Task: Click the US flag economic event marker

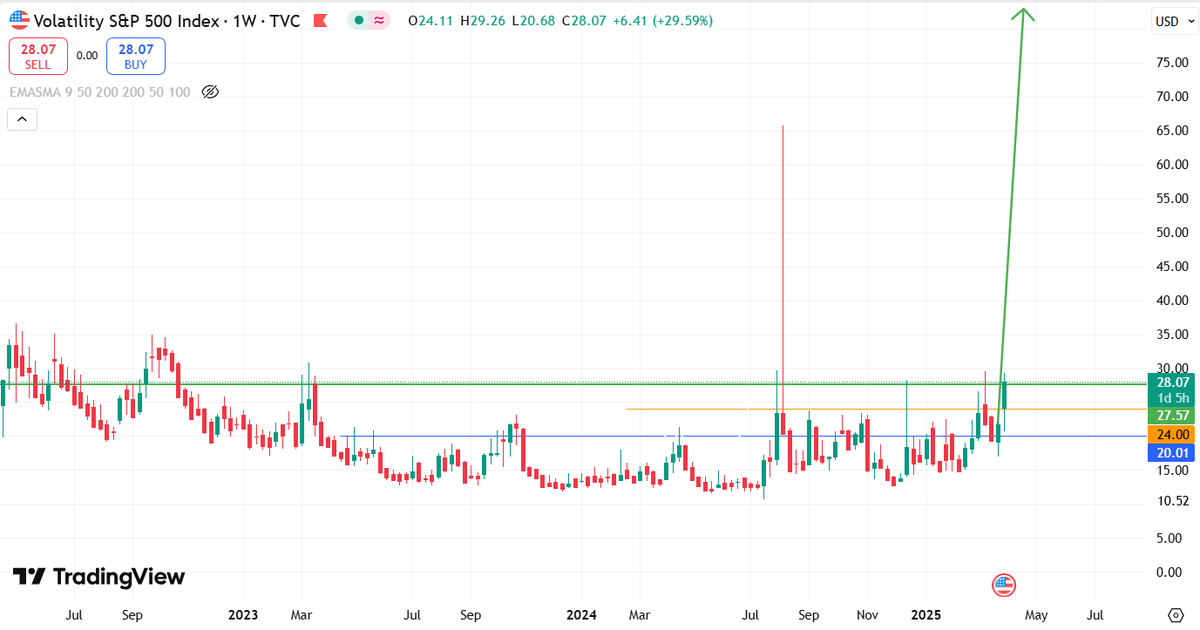Action: (1003, 585)
